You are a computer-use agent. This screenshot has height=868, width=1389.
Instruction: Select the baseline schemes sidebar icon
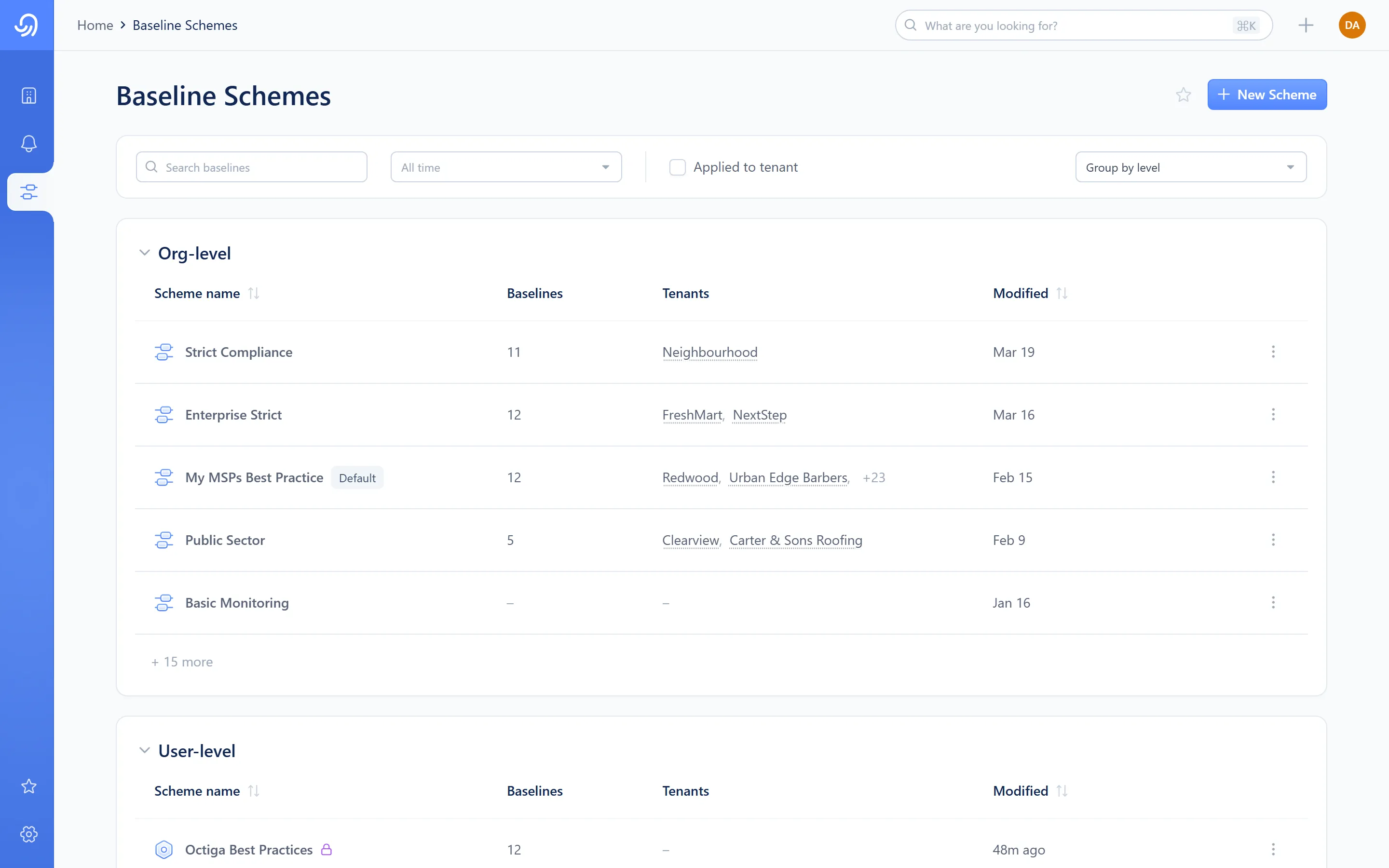tap(29, 192)
